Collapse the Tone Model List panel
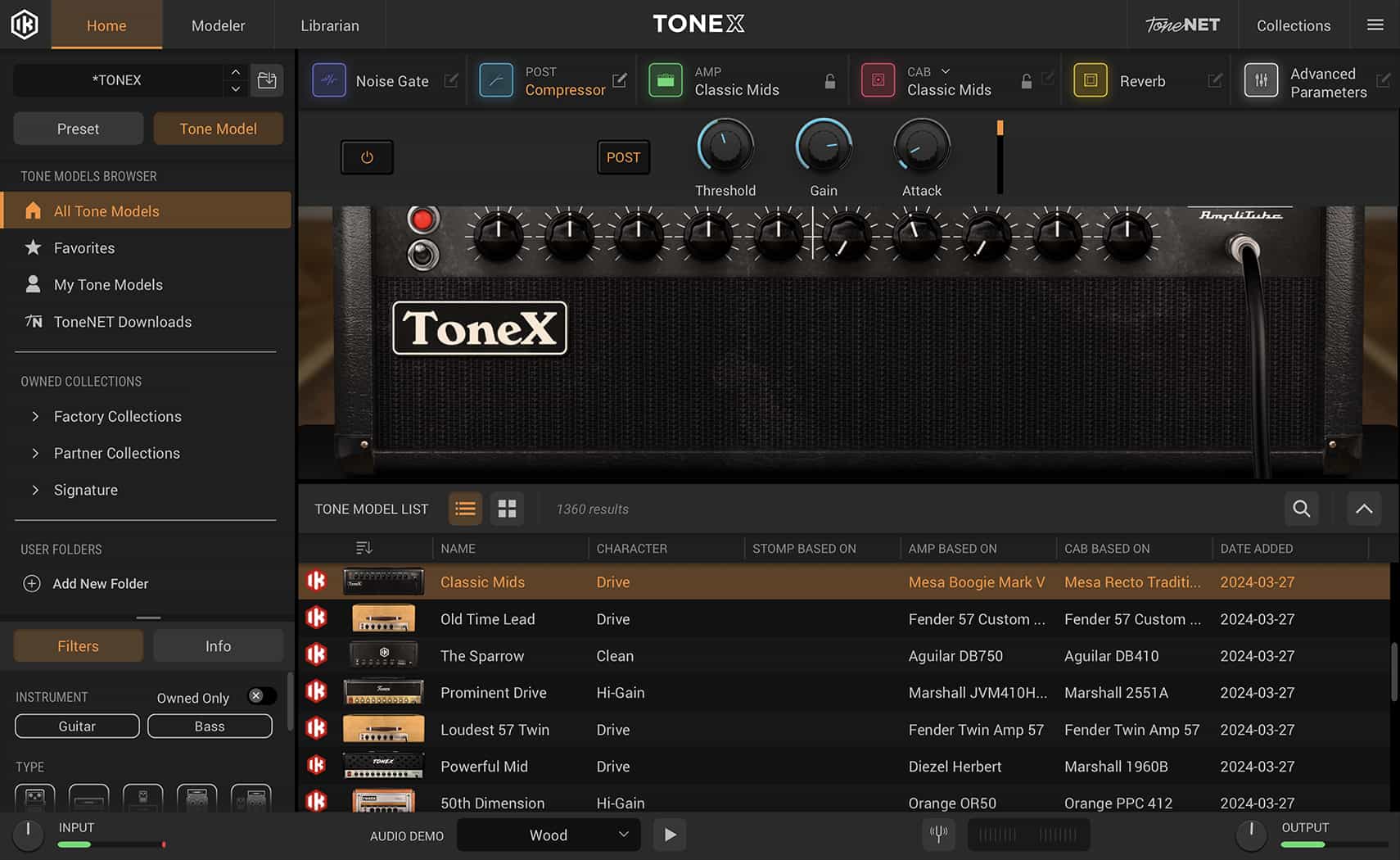This screenshot has width=1400, height=860. click(1363, 509)
